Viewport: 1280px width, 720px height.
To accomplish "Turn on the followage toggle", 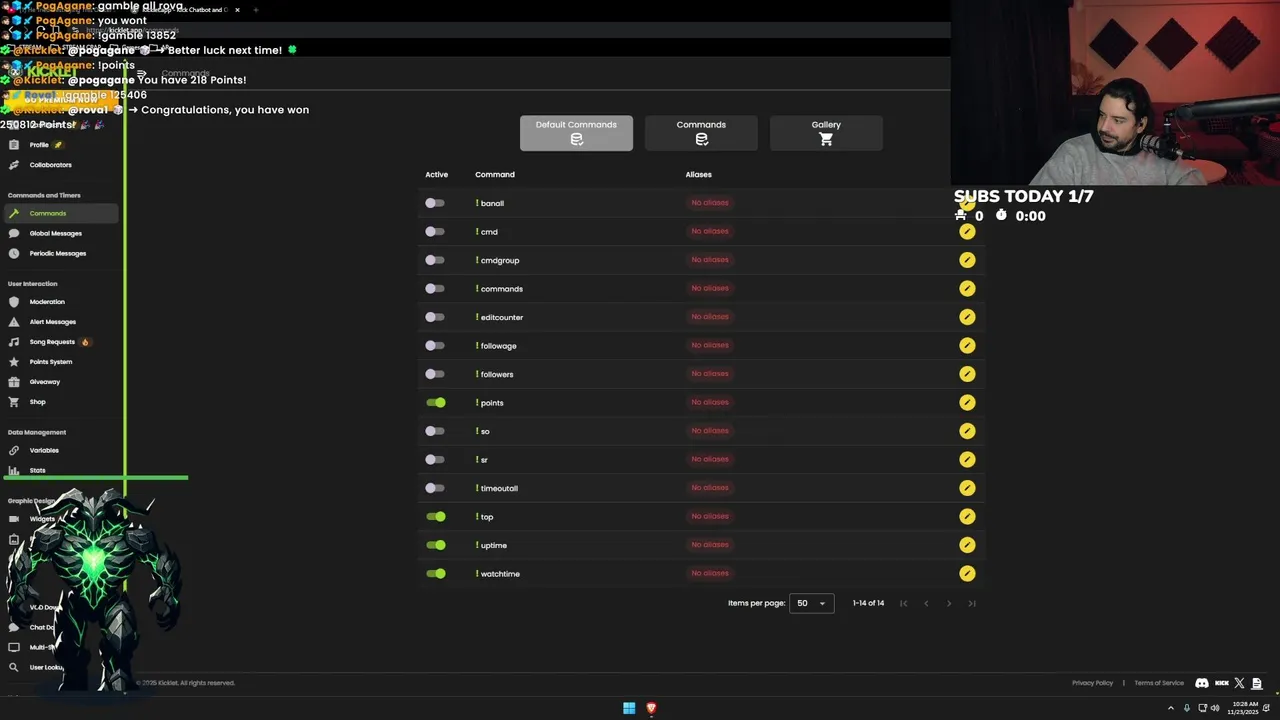I will point(435,345).
